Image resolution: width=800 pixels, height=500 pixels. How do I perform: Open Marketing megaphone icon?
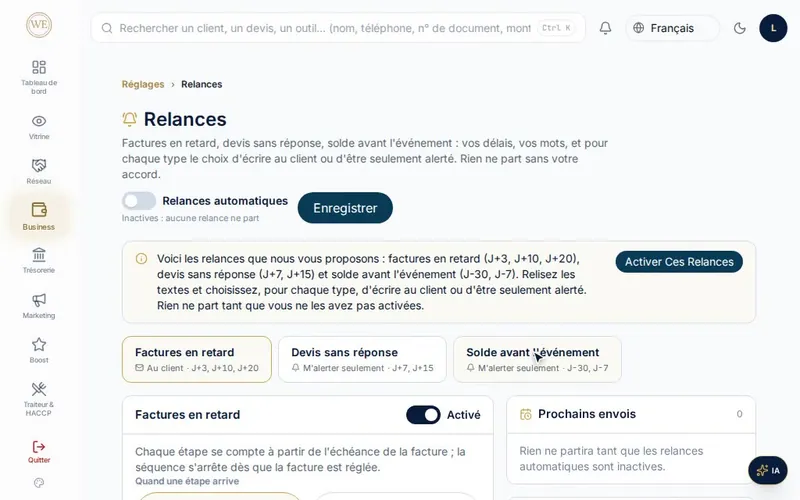tap(39, 299)
